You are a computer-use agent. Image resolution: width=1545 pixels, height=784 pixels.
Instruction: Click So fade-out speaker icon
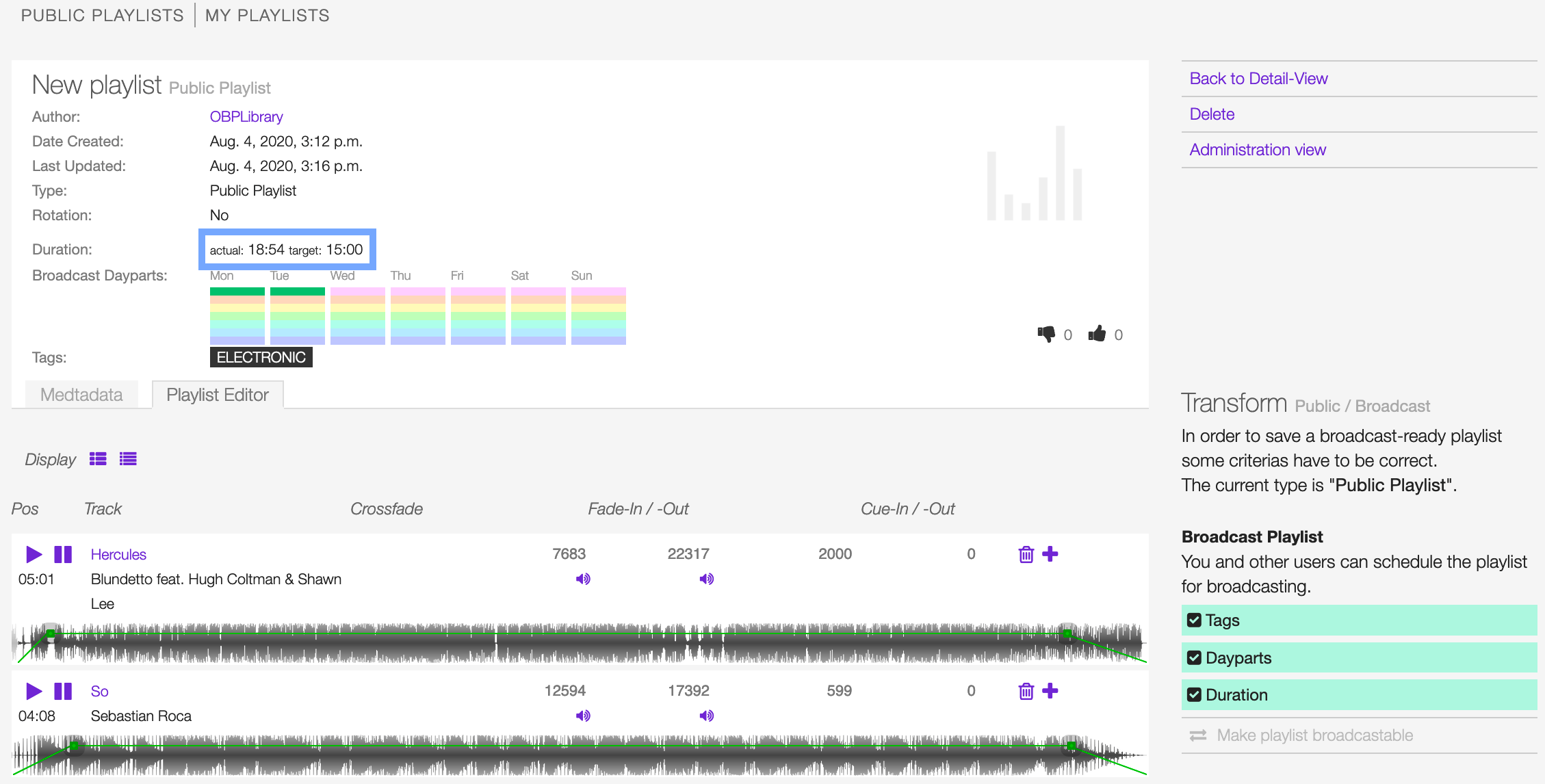[707, 716]
